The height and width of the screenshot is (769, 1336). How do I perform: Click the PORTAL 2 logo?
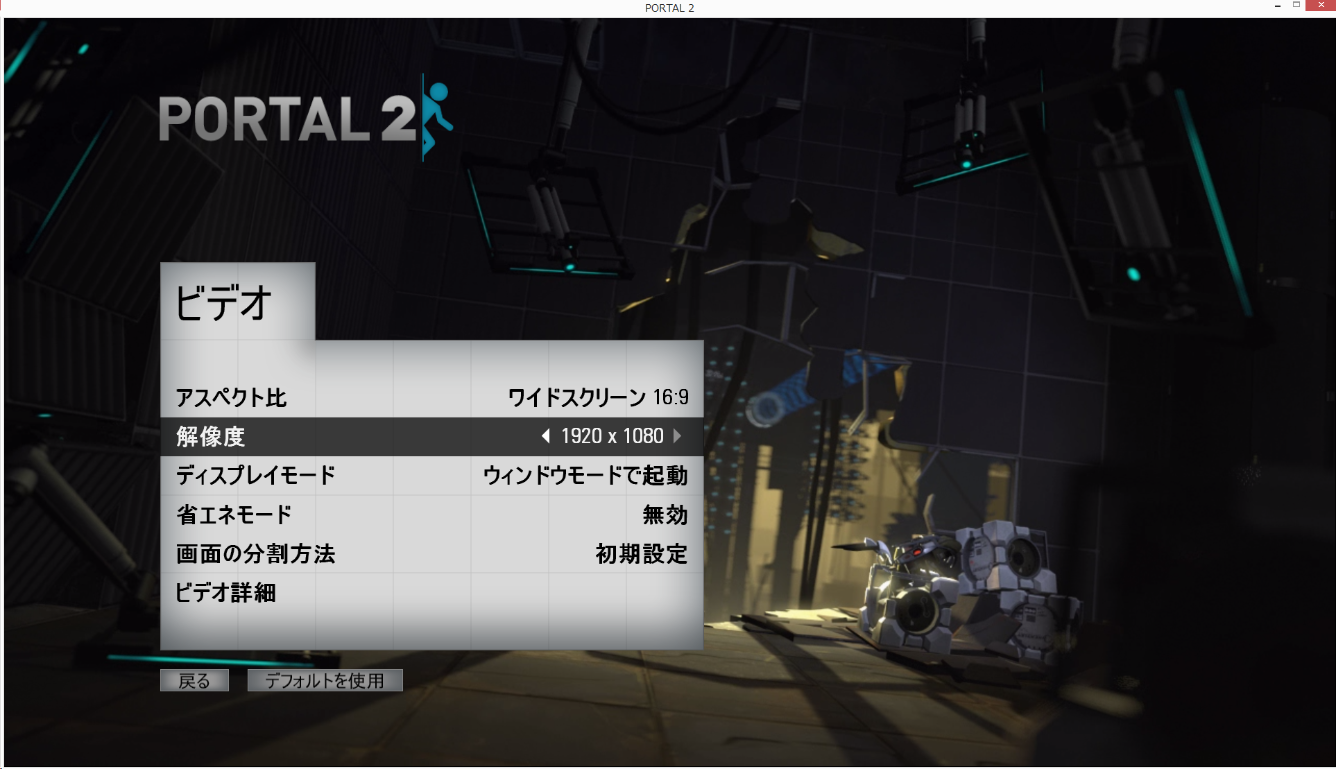click(x=306, y=118)
